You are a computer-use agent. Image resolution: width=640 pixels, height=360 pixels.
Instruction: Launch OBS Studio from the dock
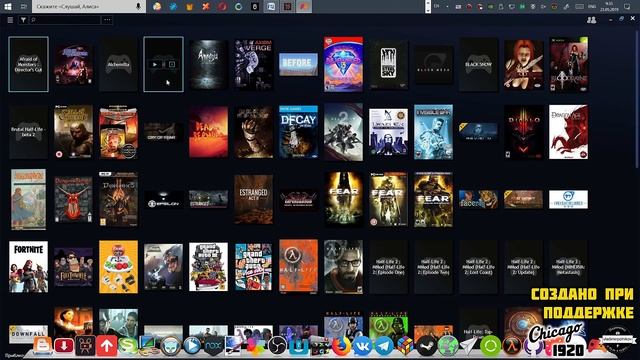coord(277,346)
